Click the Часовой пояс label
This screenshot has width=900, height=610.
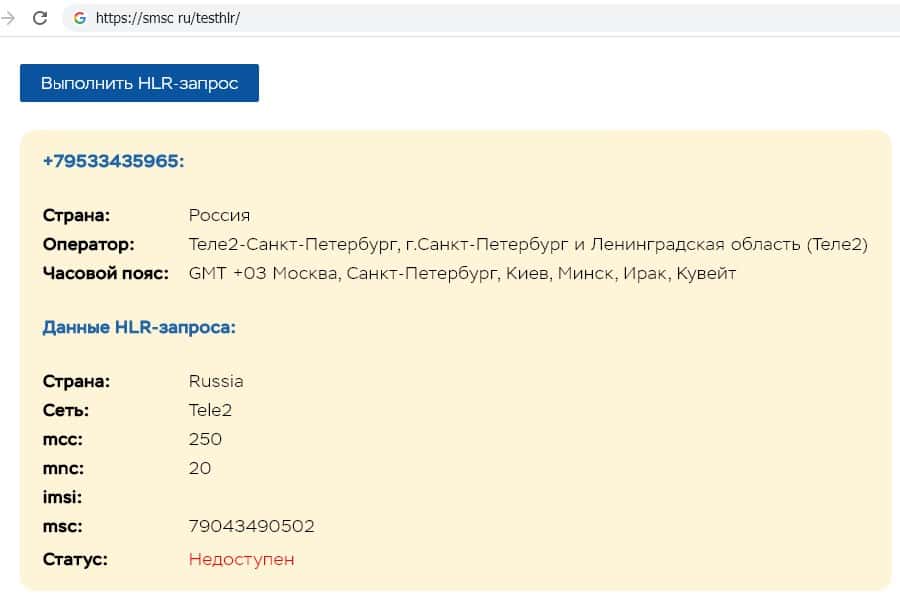(107, 273)
